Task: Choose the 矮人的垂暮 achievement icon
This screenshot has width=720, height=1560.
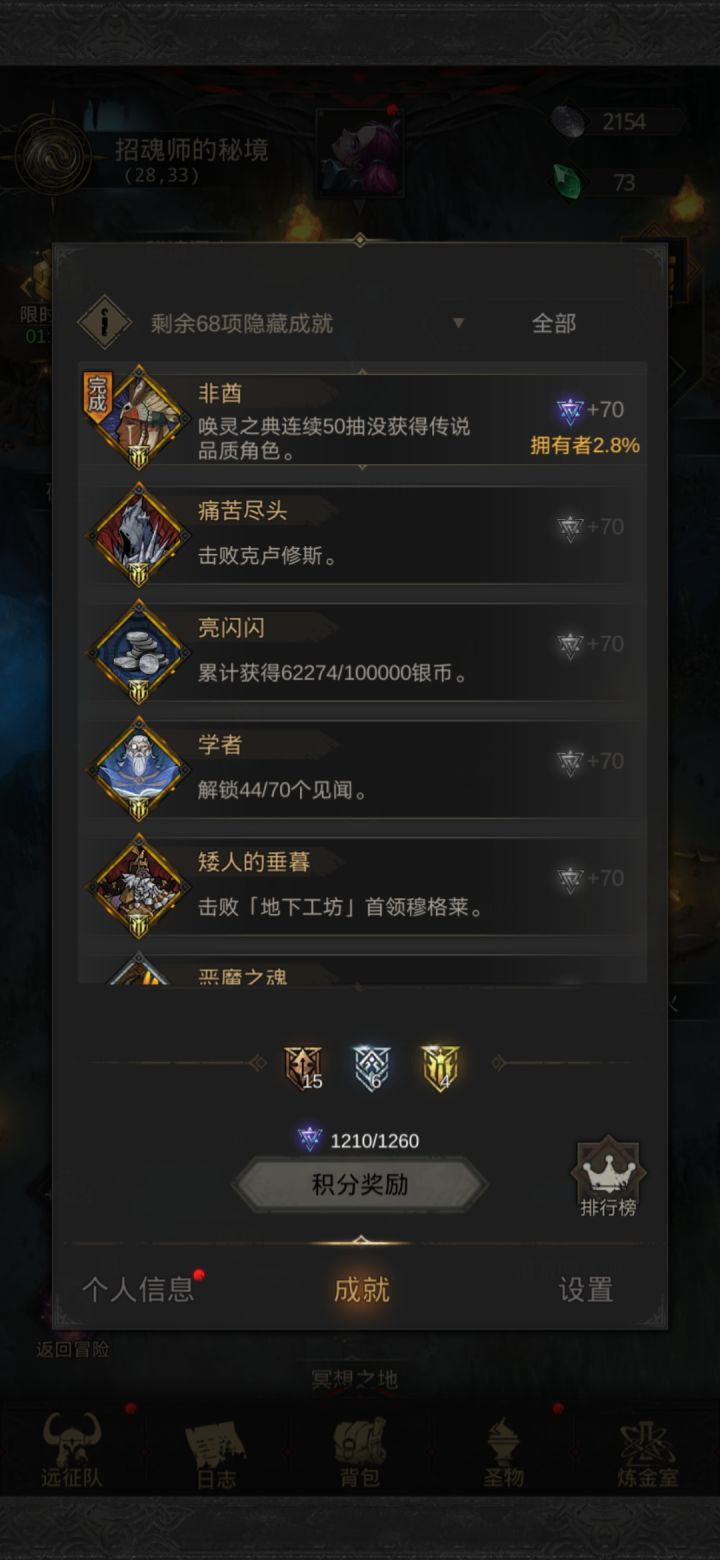Action: click(x=138, y=885)
